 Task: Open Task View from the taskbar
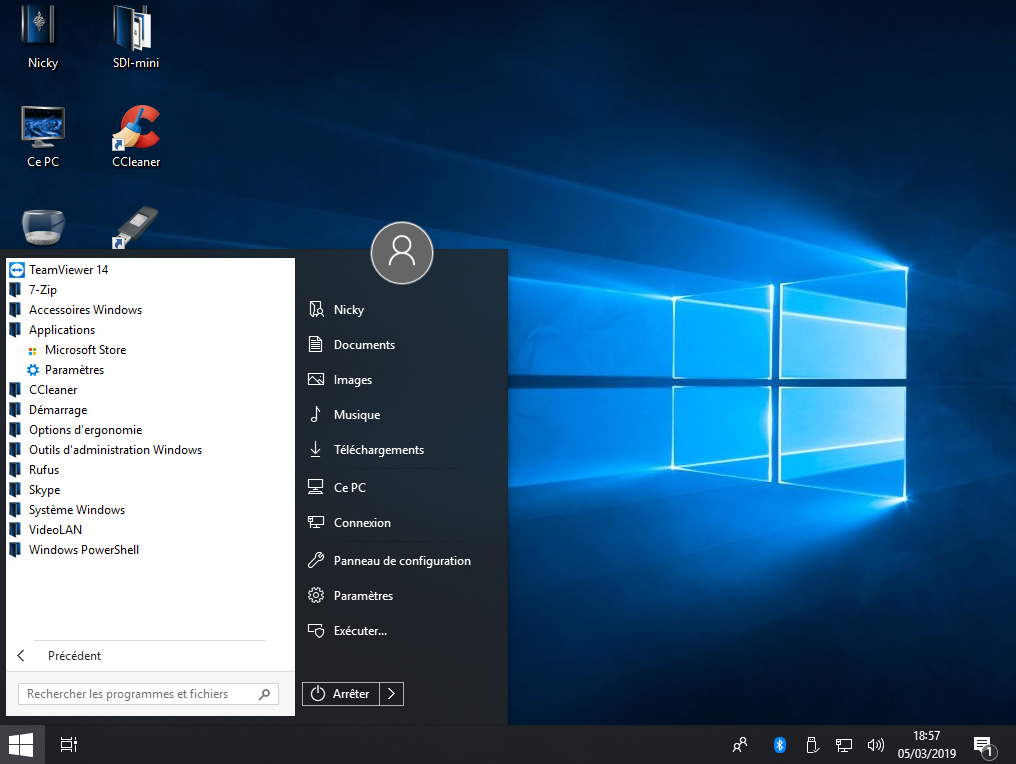(x=69, y=745)
